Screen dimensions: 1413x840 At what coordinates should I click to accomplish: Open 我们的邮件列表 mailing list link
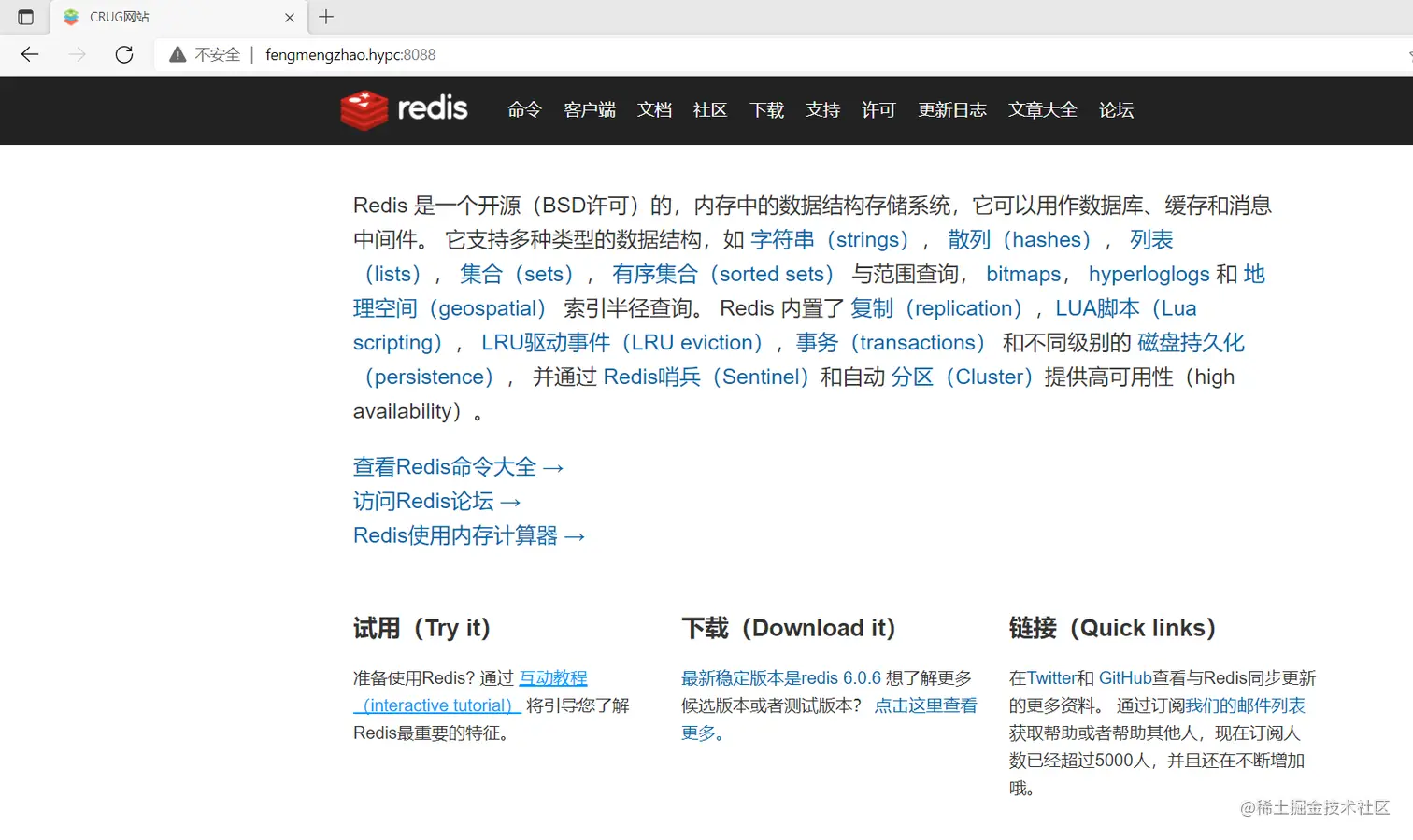tap(1245, 705)
